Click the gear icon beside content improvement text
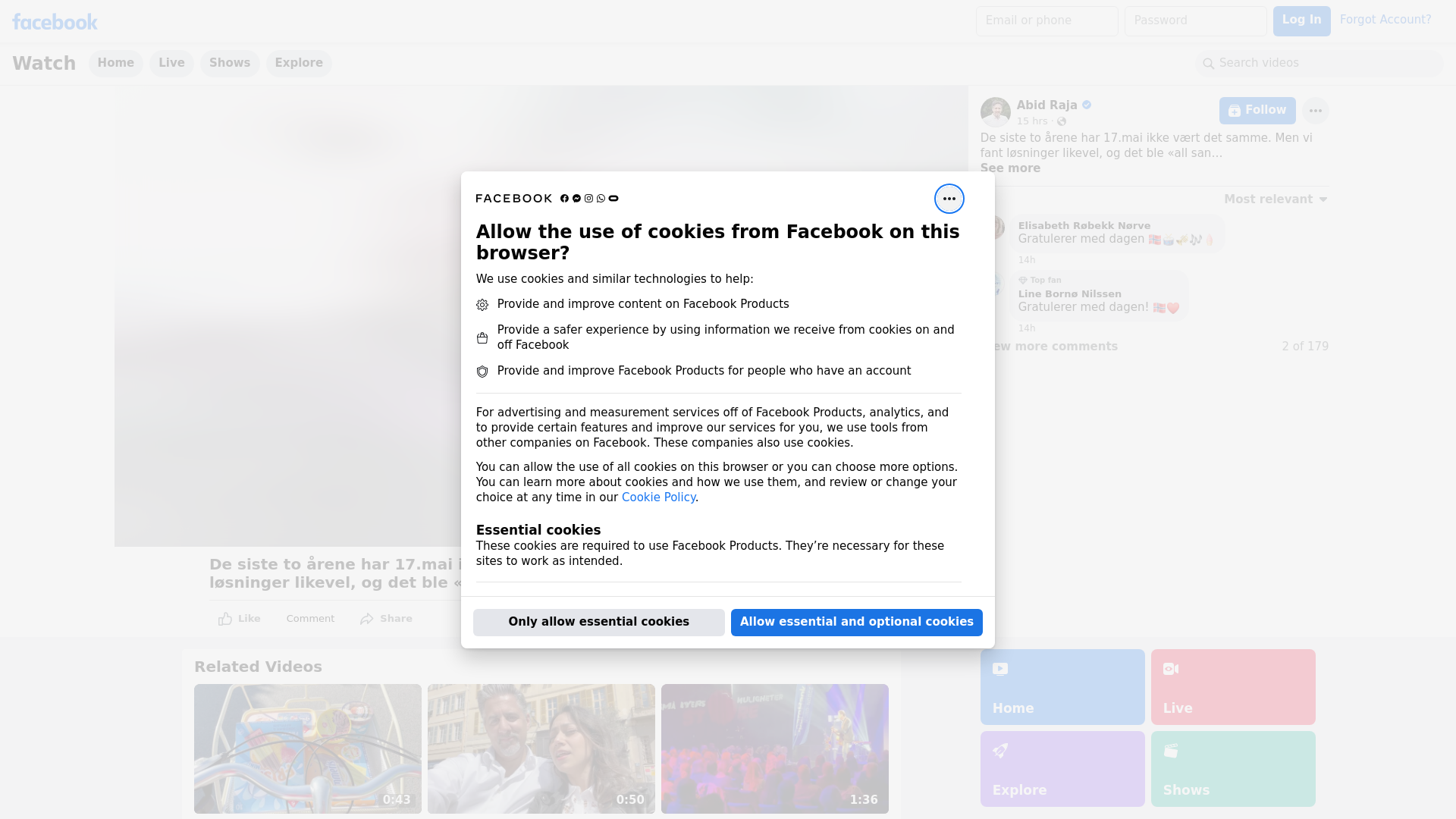The image size is (1456, 819). tap(482, 305)
